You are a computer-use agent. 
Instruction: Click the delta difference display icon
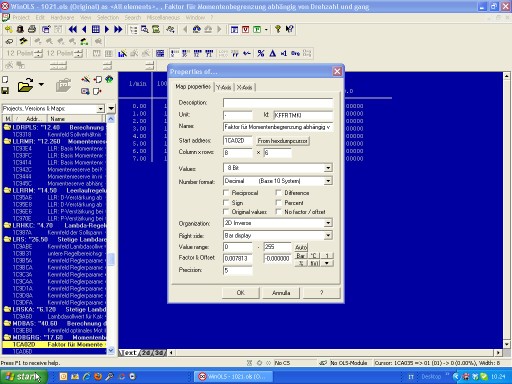(272, 53)
